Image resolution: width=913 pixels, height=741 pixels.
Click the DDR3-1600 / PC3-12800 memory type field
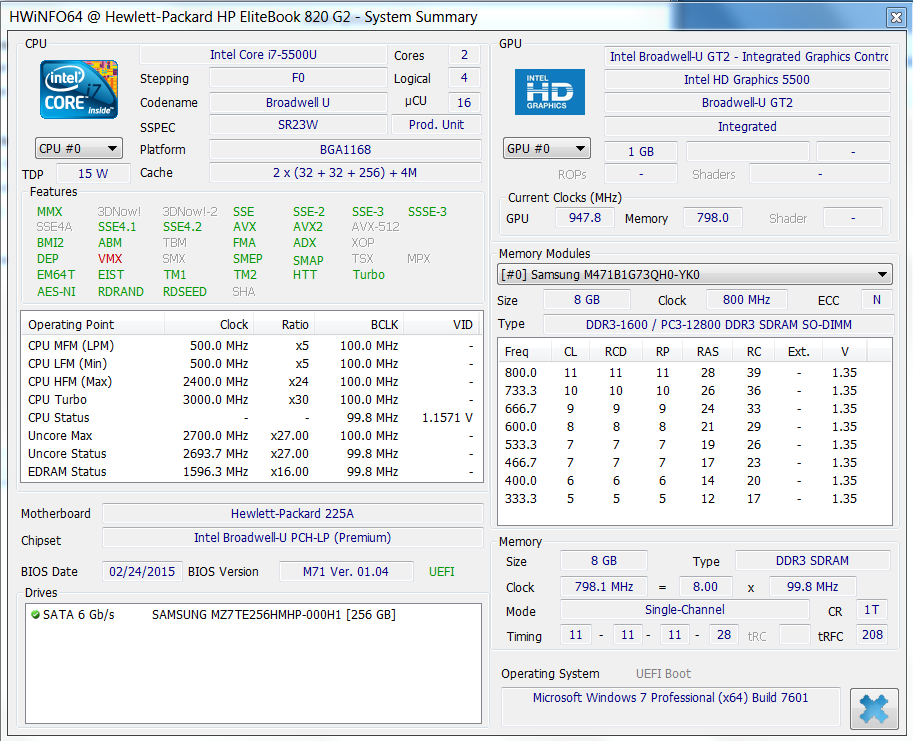[719, 325]
